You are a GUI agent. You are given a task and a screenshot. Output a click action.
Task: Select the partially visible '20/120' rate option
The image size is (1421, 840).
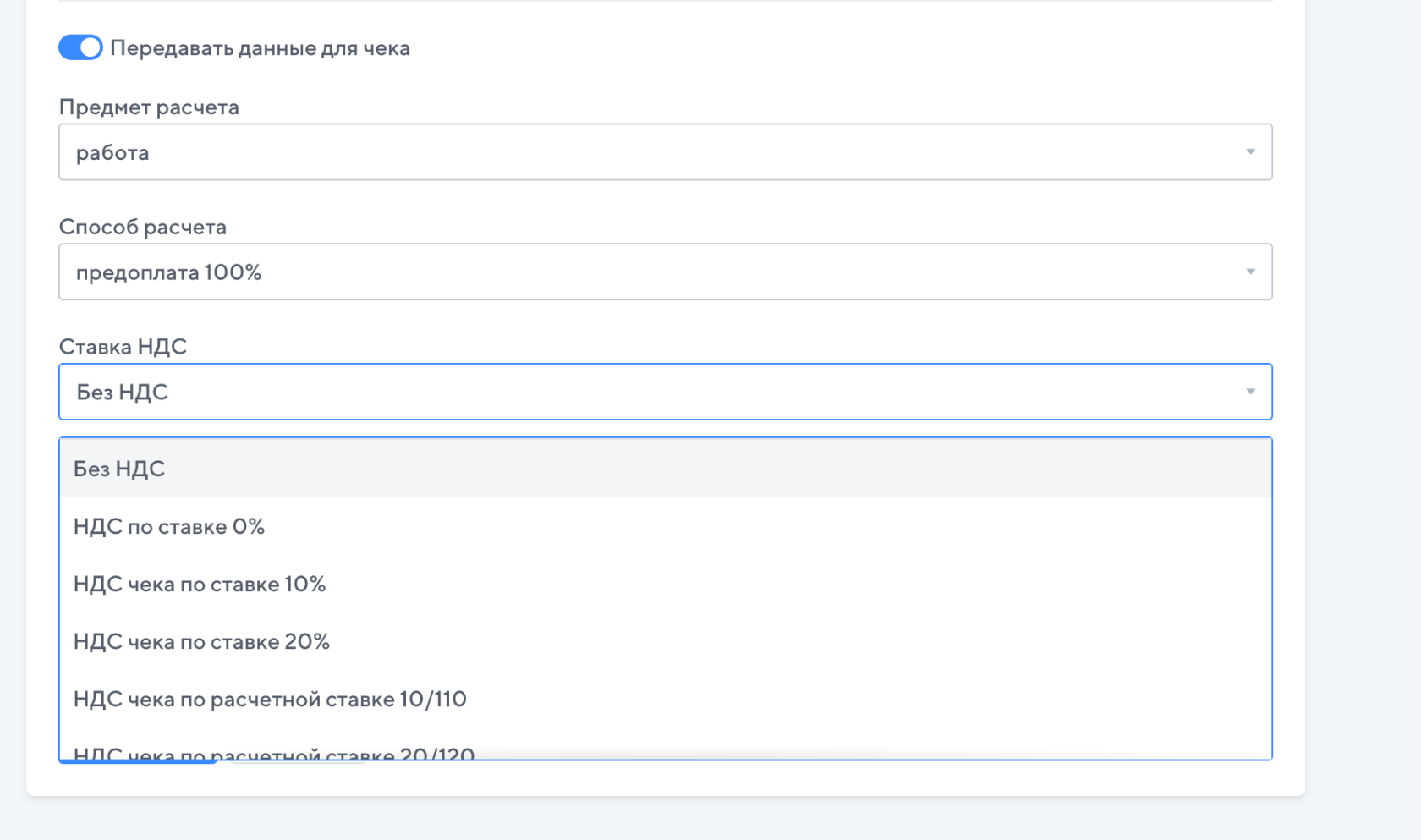(x=274, y=753)
